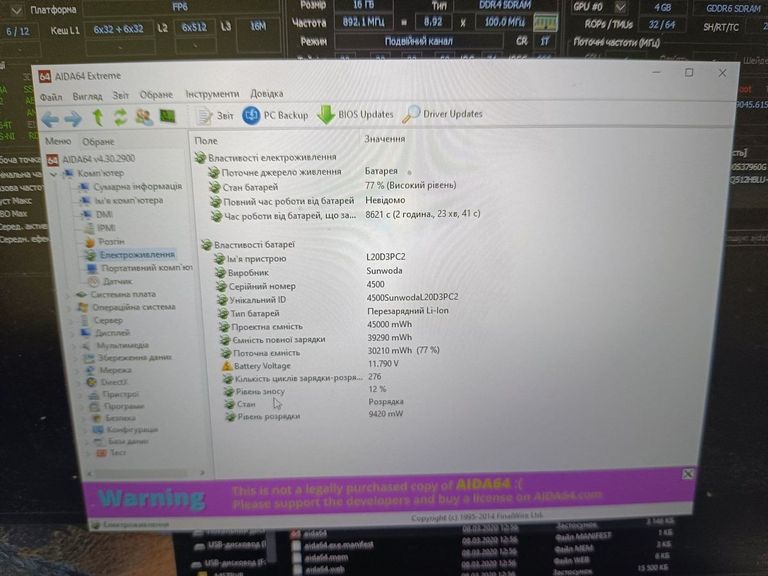Click the blue Forward arrow in AIDA64 toolbar
This screenshot has height=576, width=768.
click(x=73, y=118)
